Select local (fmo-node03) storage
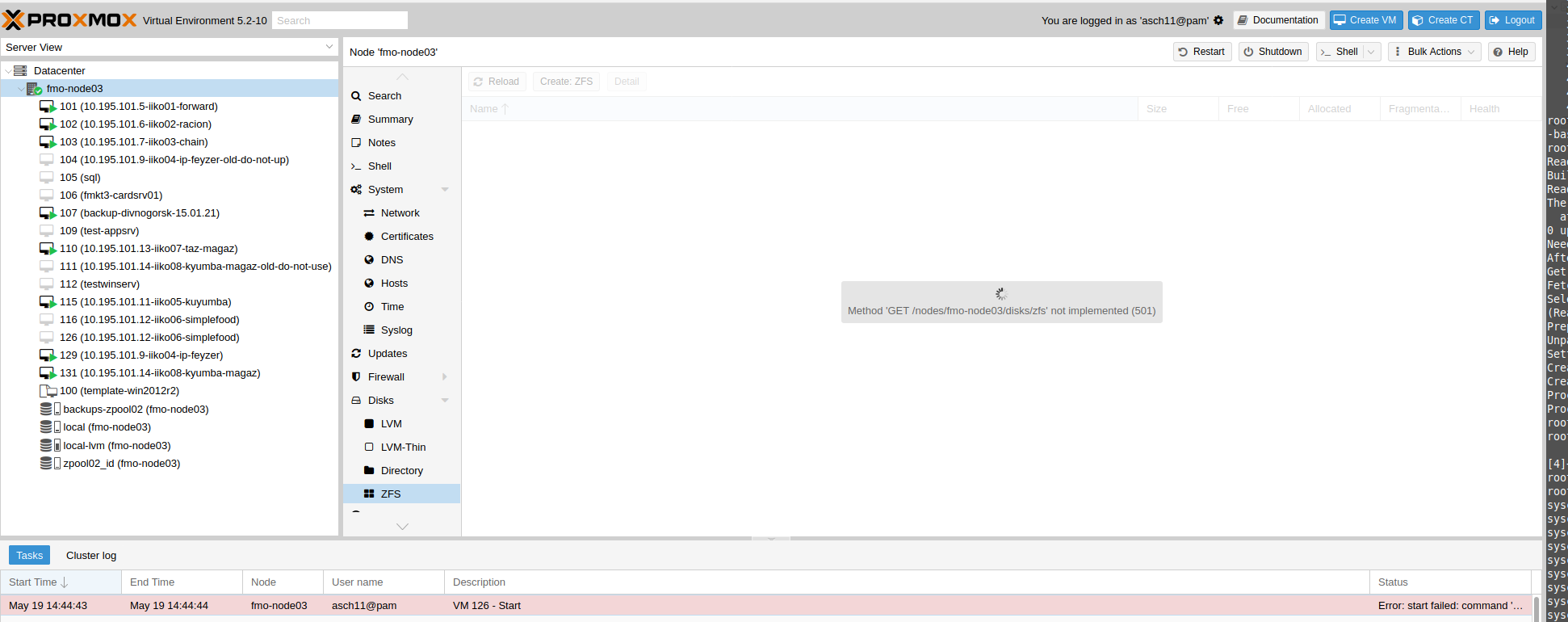This screenshot has height=622, width=1568. (x=170, y=427)
